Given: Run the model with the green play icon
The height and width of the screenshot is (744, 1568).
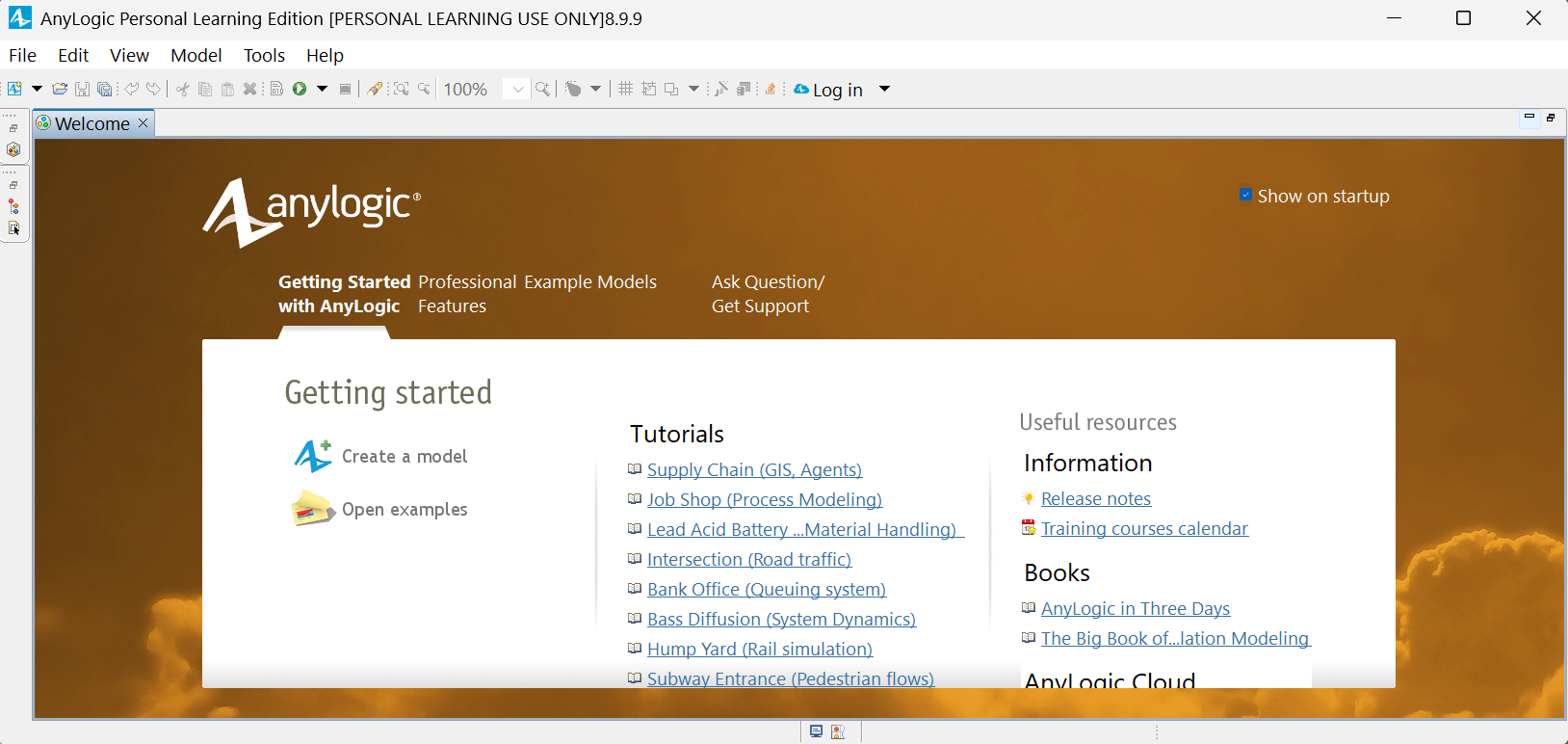Looking at the screenshot, I should 300,89.
